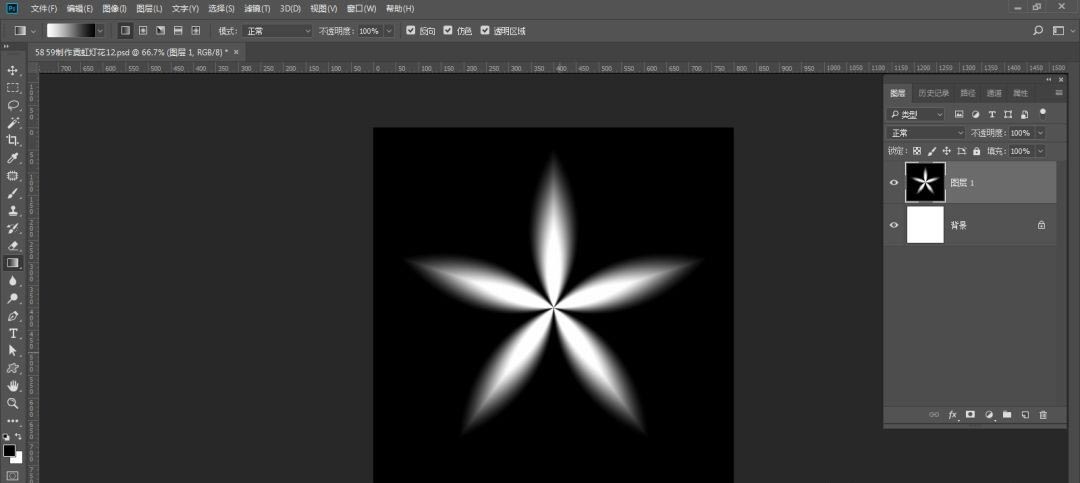Select the Hand tool
This screenshot has width=1080, height=483.
pos(12,386)
